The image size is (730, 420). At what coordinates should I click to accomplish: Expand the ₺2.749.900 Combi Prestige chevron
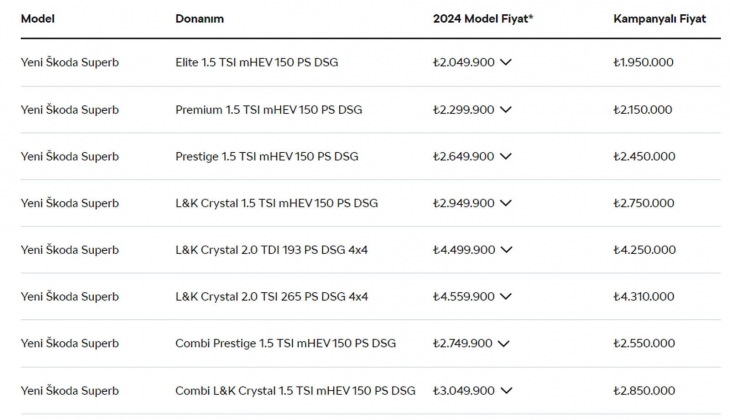(x=503, y=343)
